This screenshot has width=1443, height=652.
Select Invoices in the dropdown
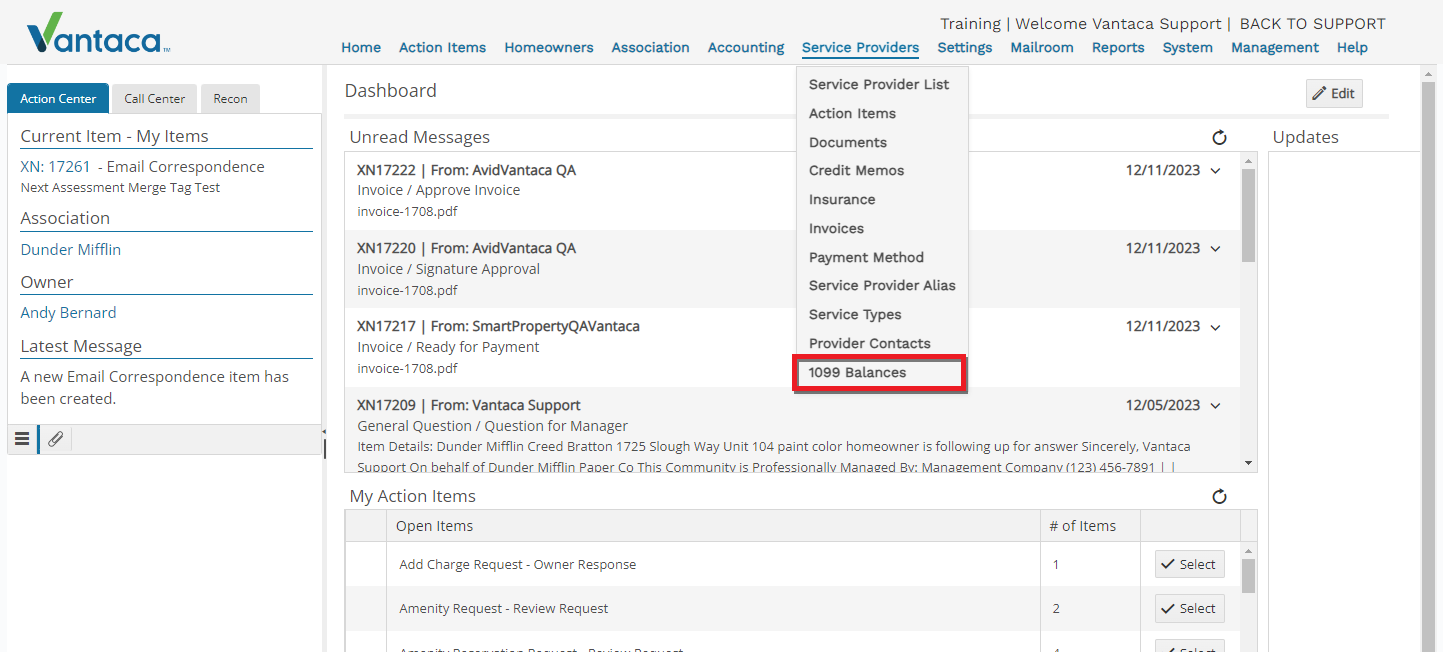pyautogui.click(x=836, y=229)
